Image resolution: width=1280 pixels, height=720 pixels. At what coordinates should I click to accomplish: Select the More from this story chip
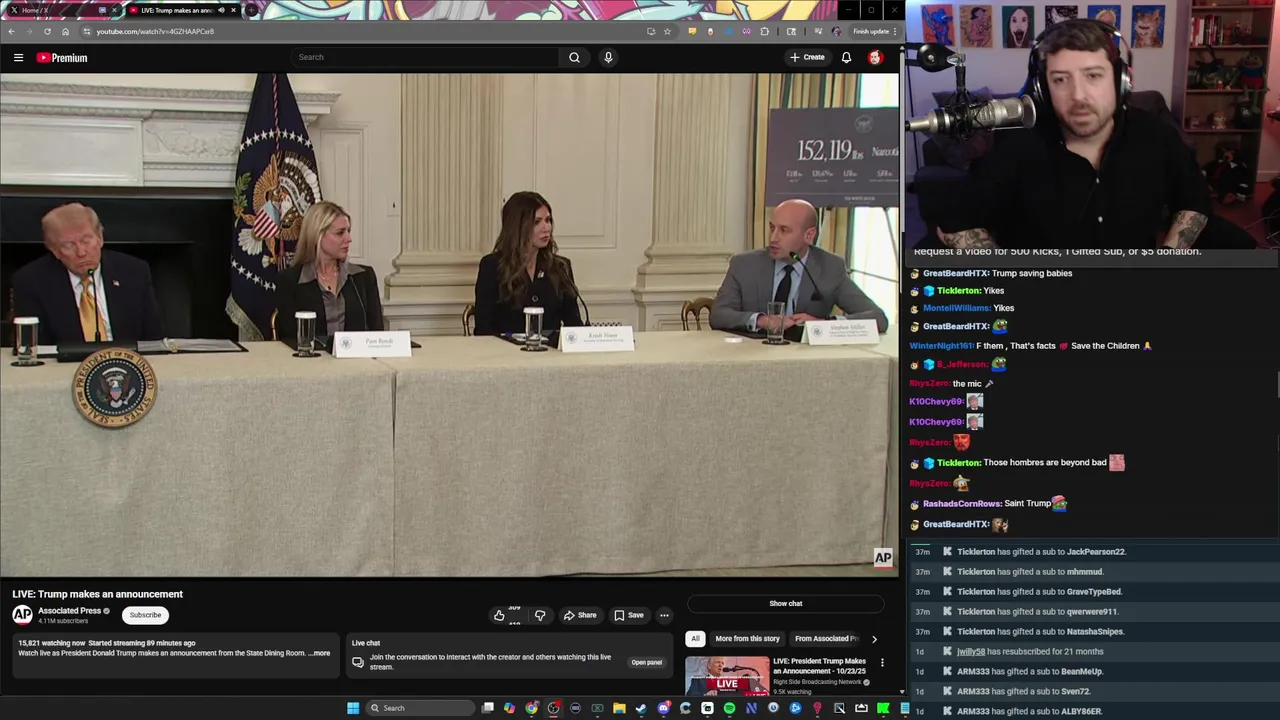coord(747,638)
